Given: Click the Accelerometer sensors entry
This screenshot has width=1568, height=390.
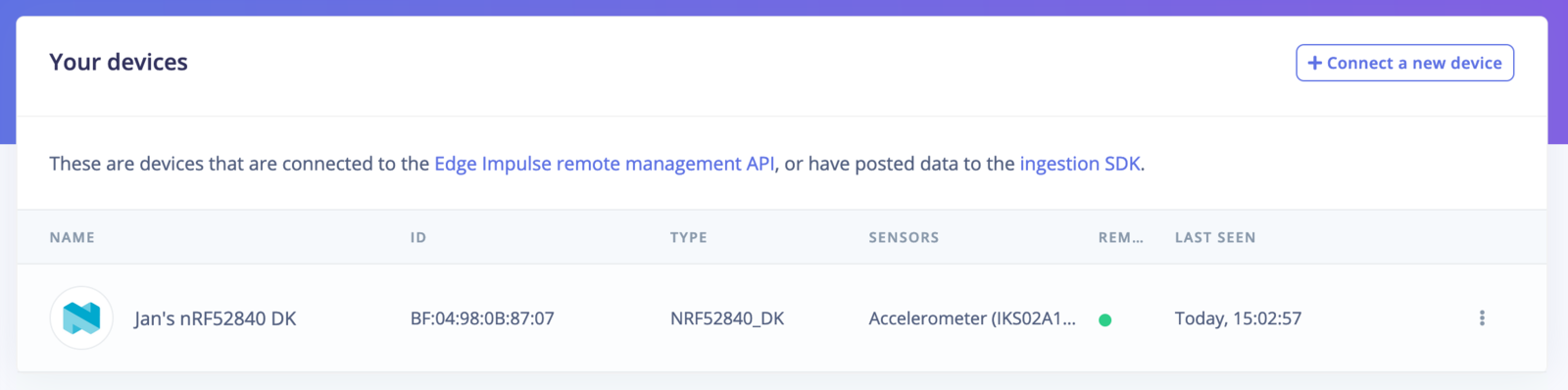Looking at the screenshot, I should click(x=972, y=318).
